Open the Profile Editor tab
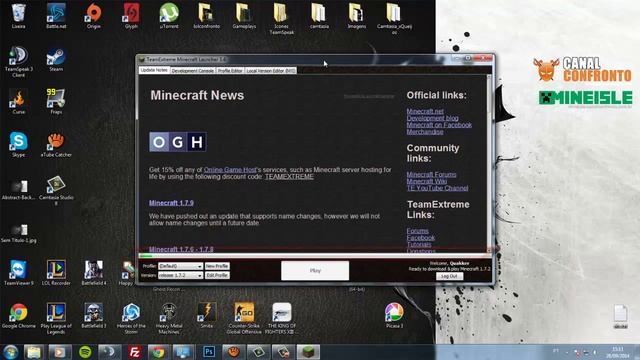Screen dimensions: 640x360 (230, 71)
